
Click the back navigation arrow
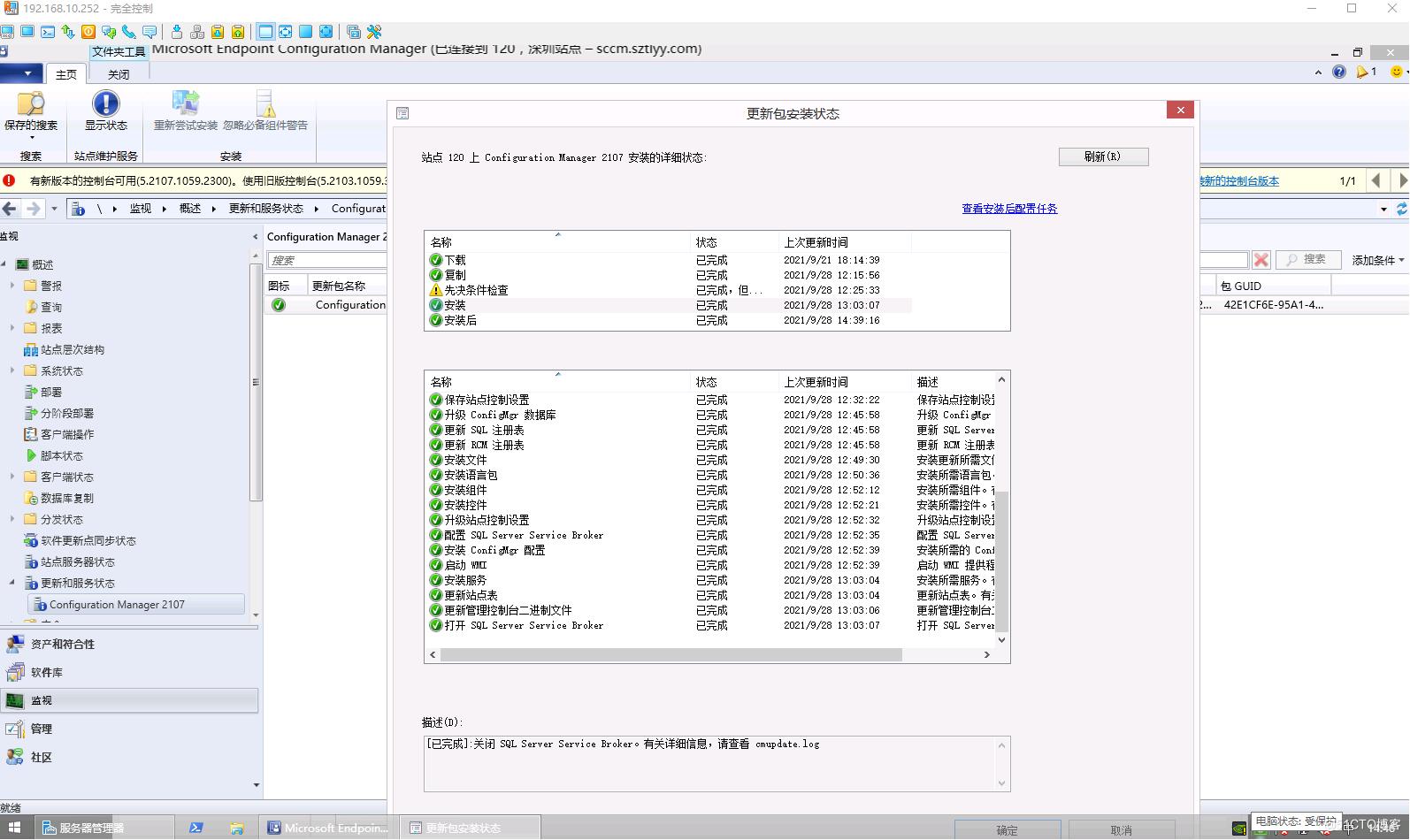(x=10, y=209)
